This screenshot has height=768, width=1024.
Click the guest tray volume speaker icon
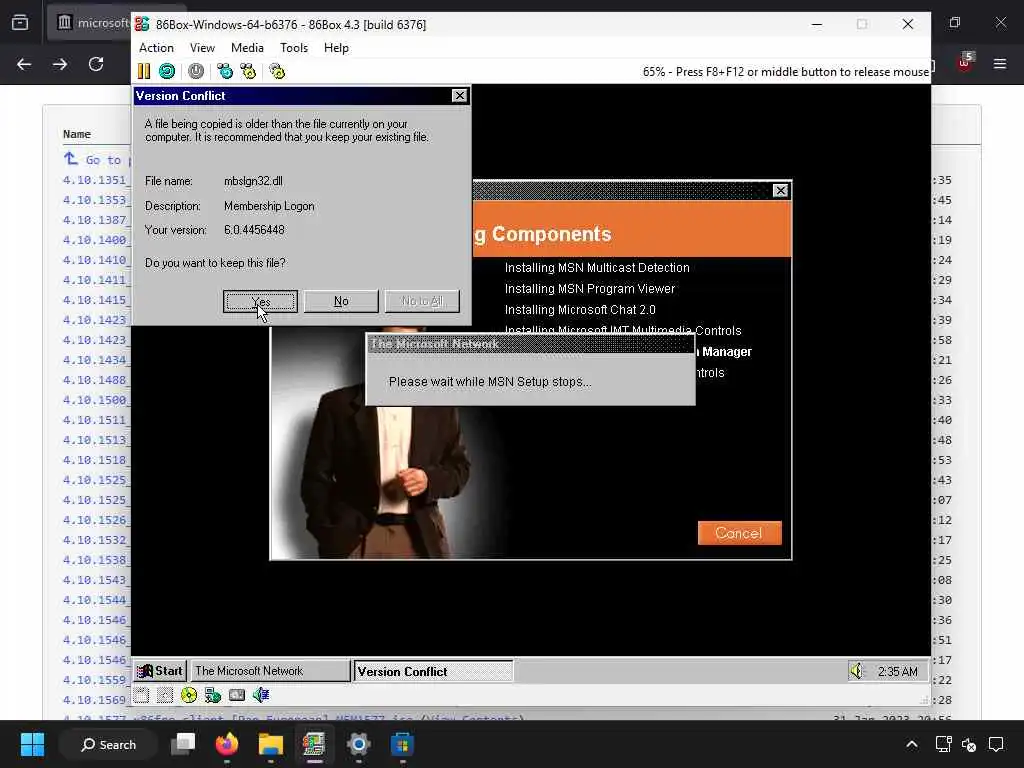(856, 671)
